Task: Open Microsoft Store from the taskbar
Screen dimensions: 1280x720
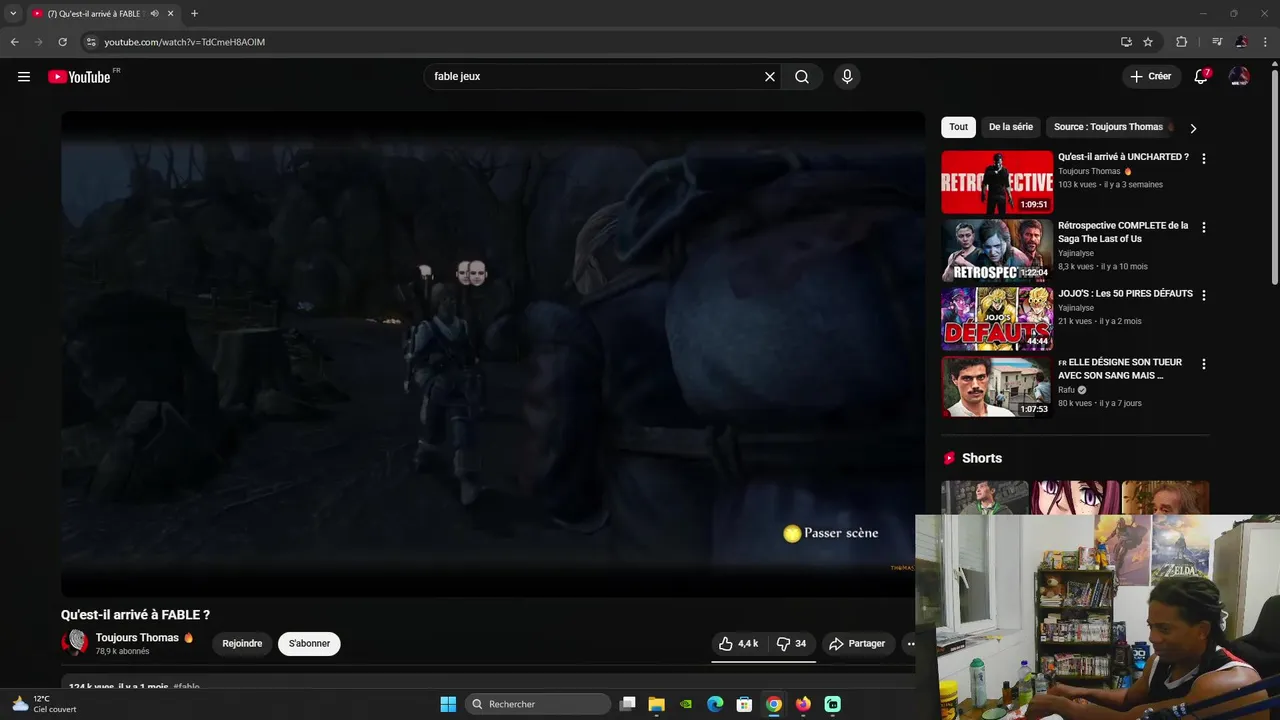Action: tap(744, 704)
